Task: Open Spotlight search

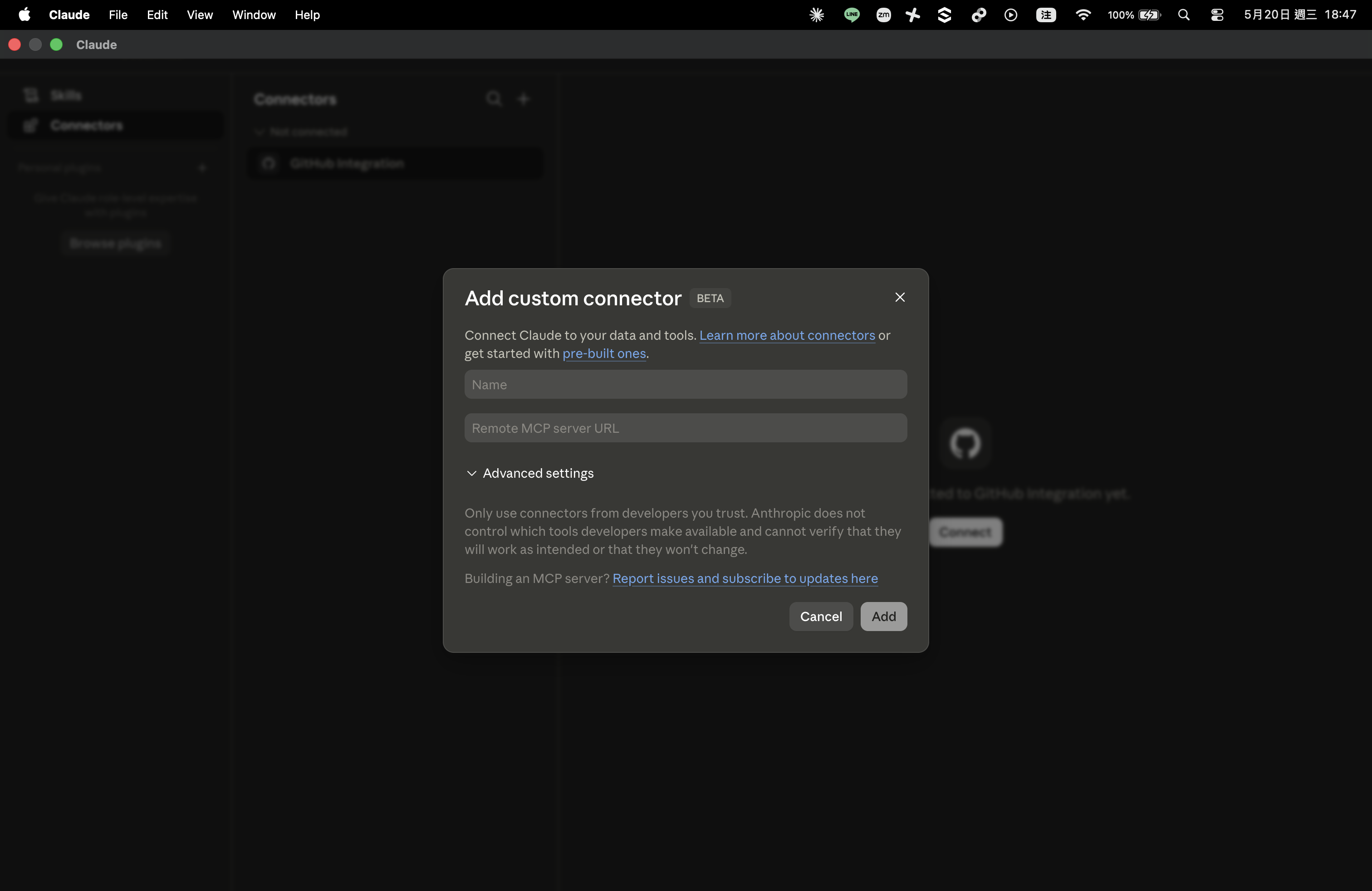Action: point(1184,15)
